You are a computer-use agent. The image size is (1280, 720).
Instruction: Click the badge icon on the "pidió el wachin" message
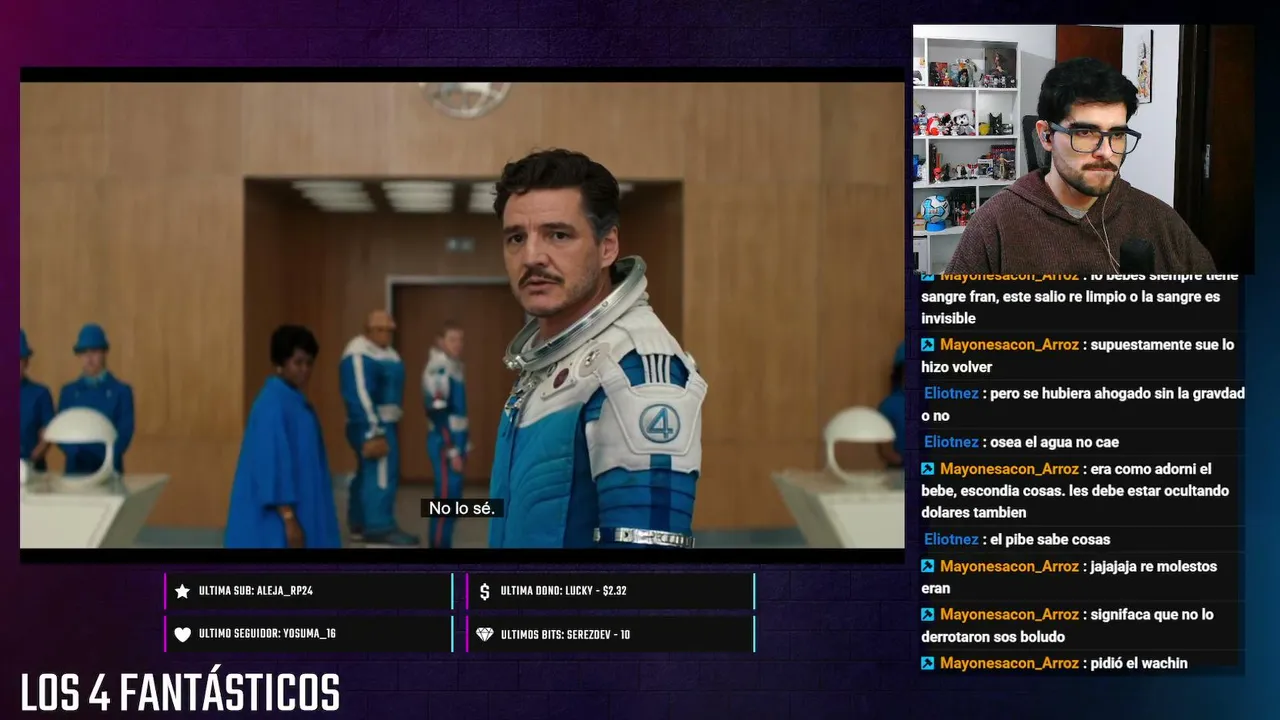[928, 663]
